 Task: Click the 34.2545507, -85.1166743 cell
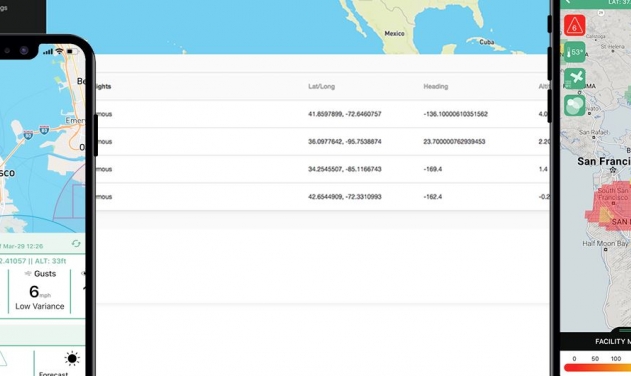pos(344,169)
